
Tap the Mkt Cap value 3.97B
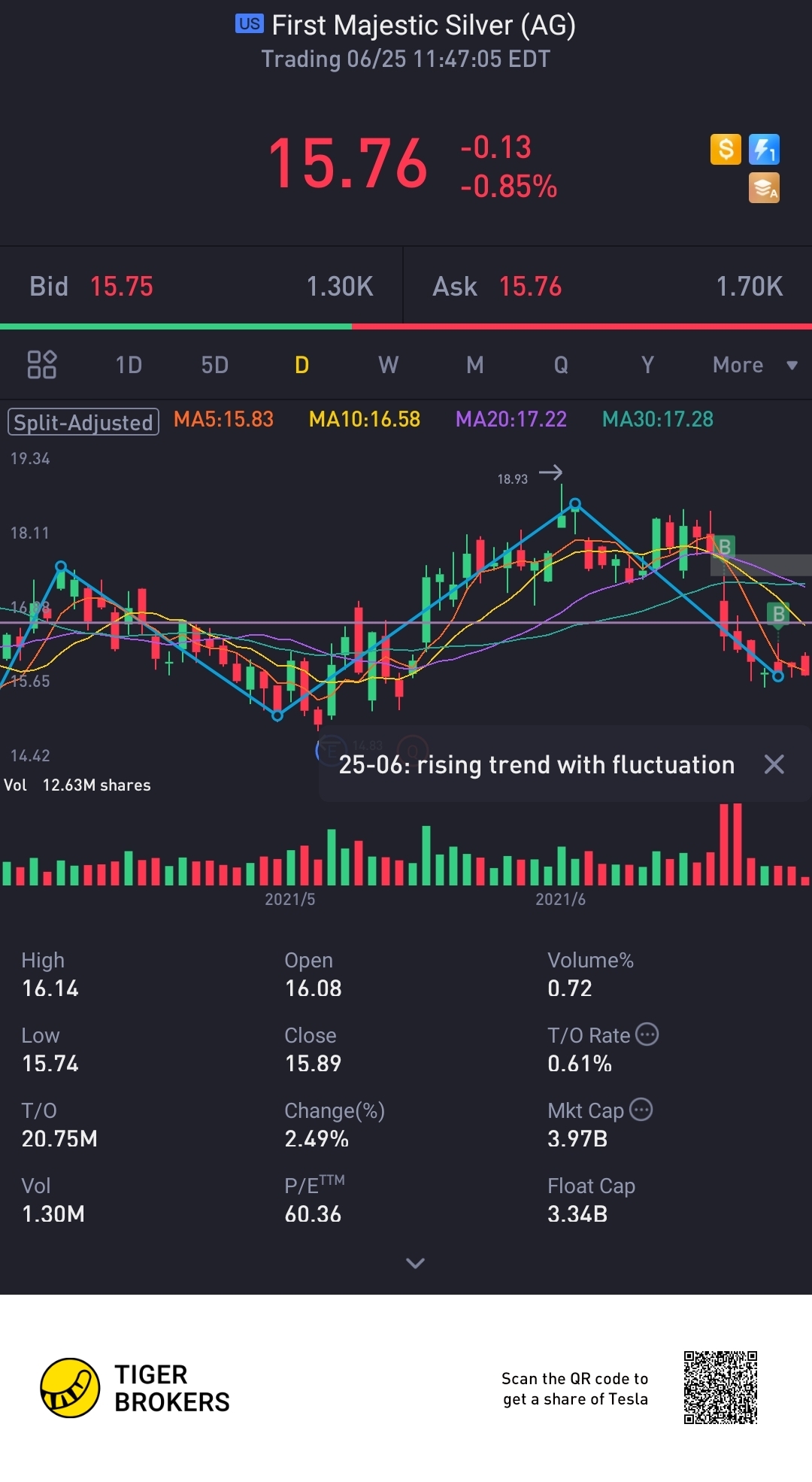577,1139
